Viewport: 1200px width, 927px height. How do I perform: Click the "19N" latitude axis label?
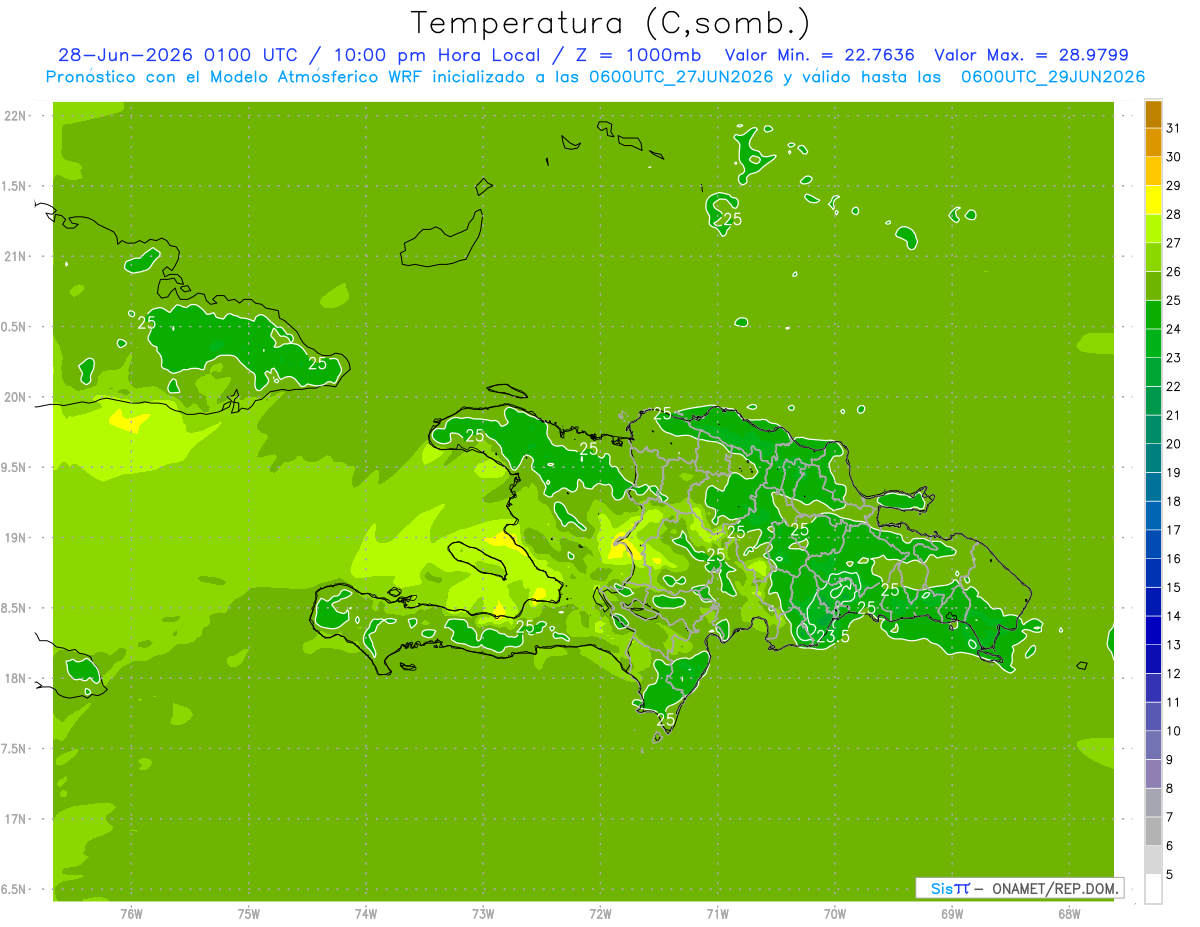tap(14, 538)
